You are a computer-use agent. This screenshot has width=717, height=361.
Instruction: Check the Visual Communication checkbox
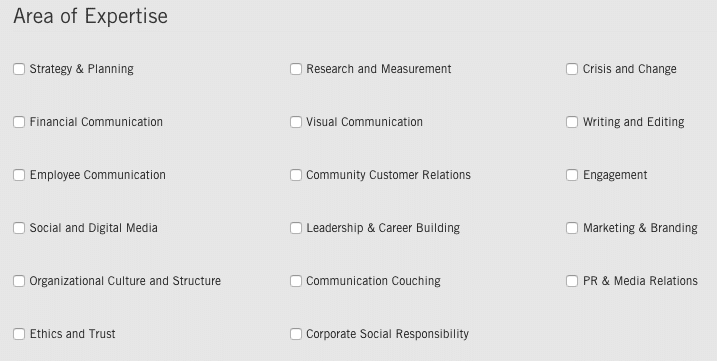point(296,122)
